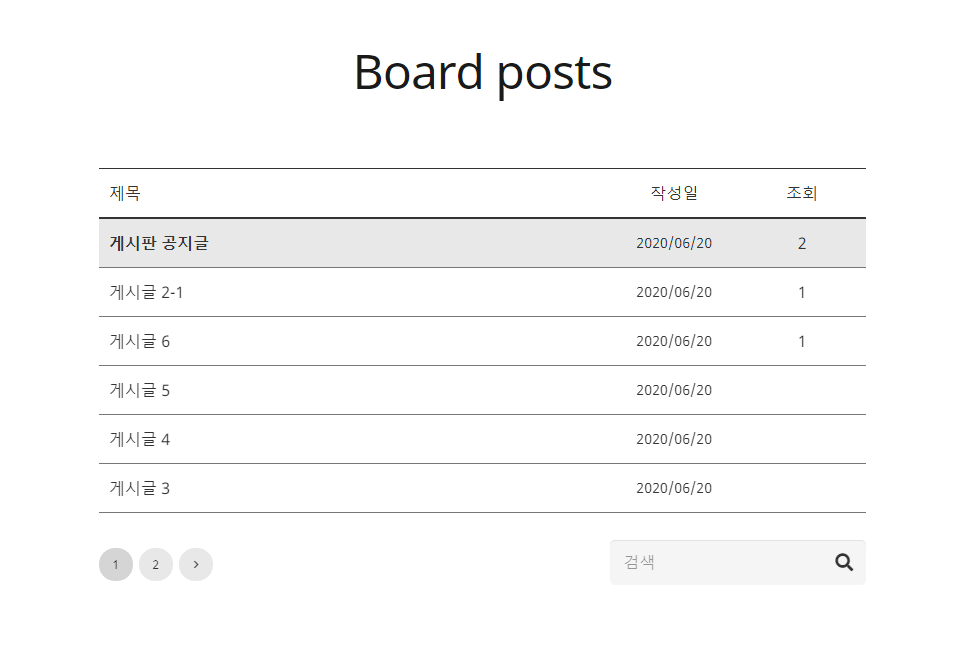Viewport: 960px width, 648px height.
Task: Click view count of 게시글 2-1 row
Action: (801, 292)
